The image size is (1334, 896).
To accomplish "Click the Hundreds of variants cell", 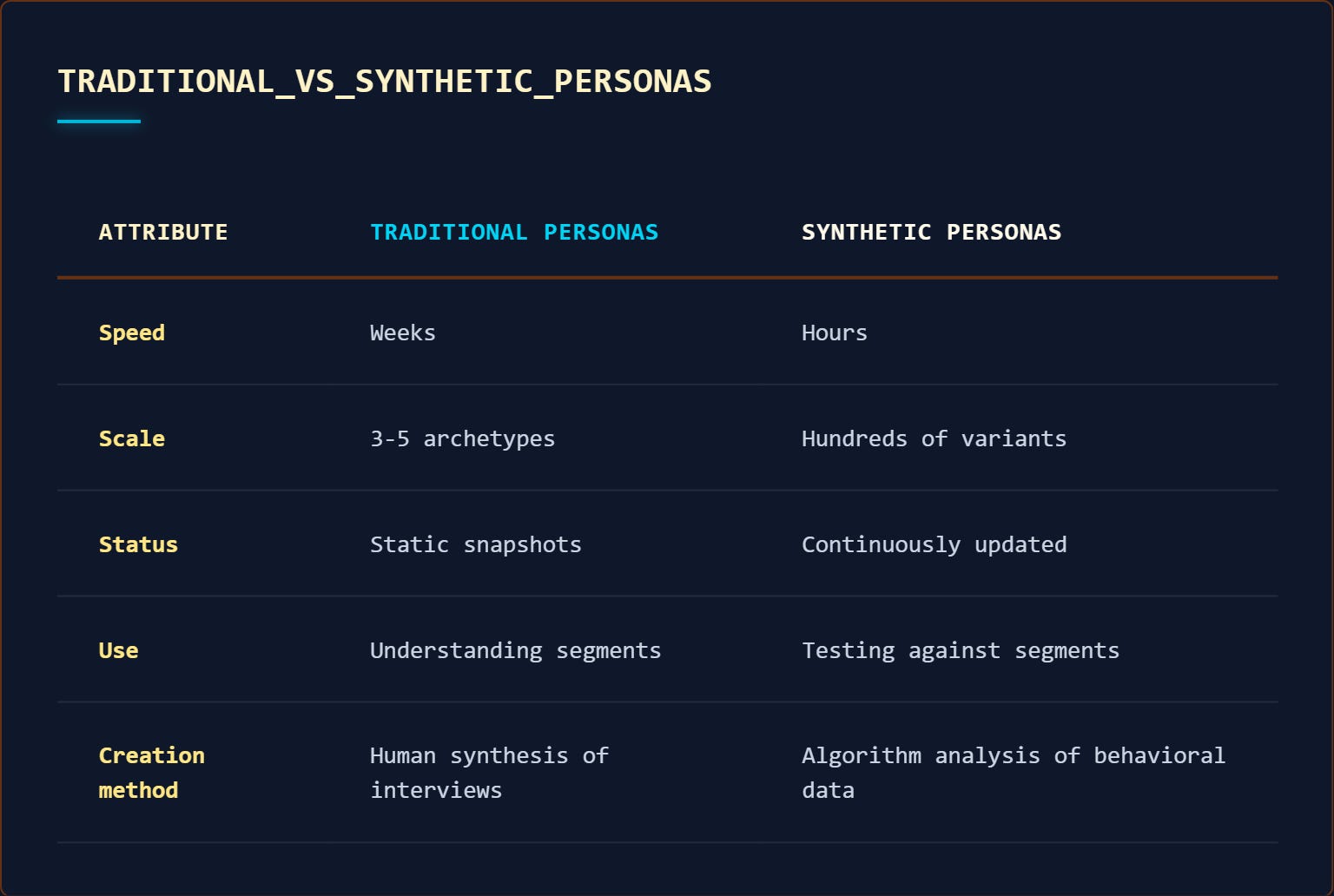I will (934, 438).
